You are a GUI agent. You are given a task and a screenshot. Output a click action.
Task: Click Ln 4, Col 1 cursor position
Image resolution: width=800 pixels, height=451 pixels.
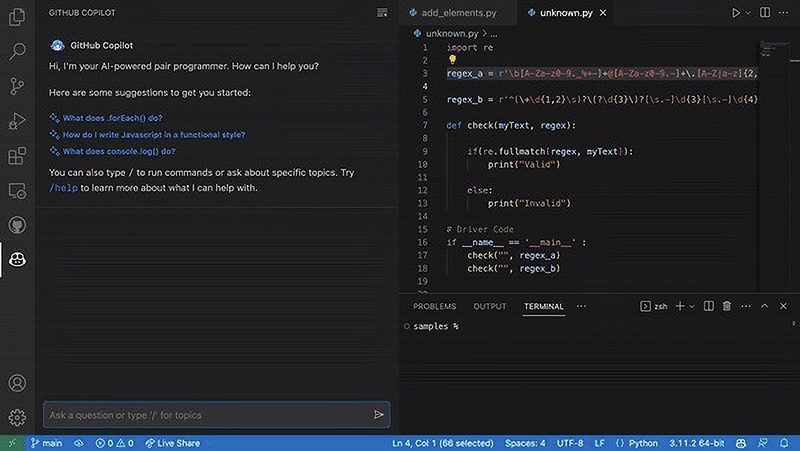pyautogui.click(x=443, y=443)
